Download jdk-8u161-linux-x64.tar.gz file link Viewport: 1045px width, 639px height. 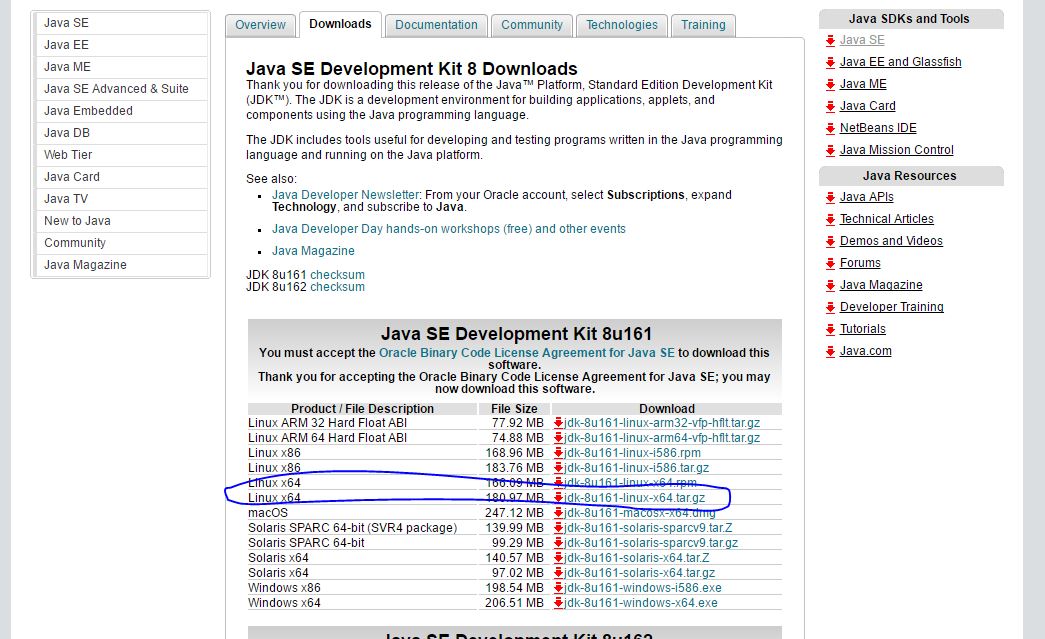click(x=634, y=498)
